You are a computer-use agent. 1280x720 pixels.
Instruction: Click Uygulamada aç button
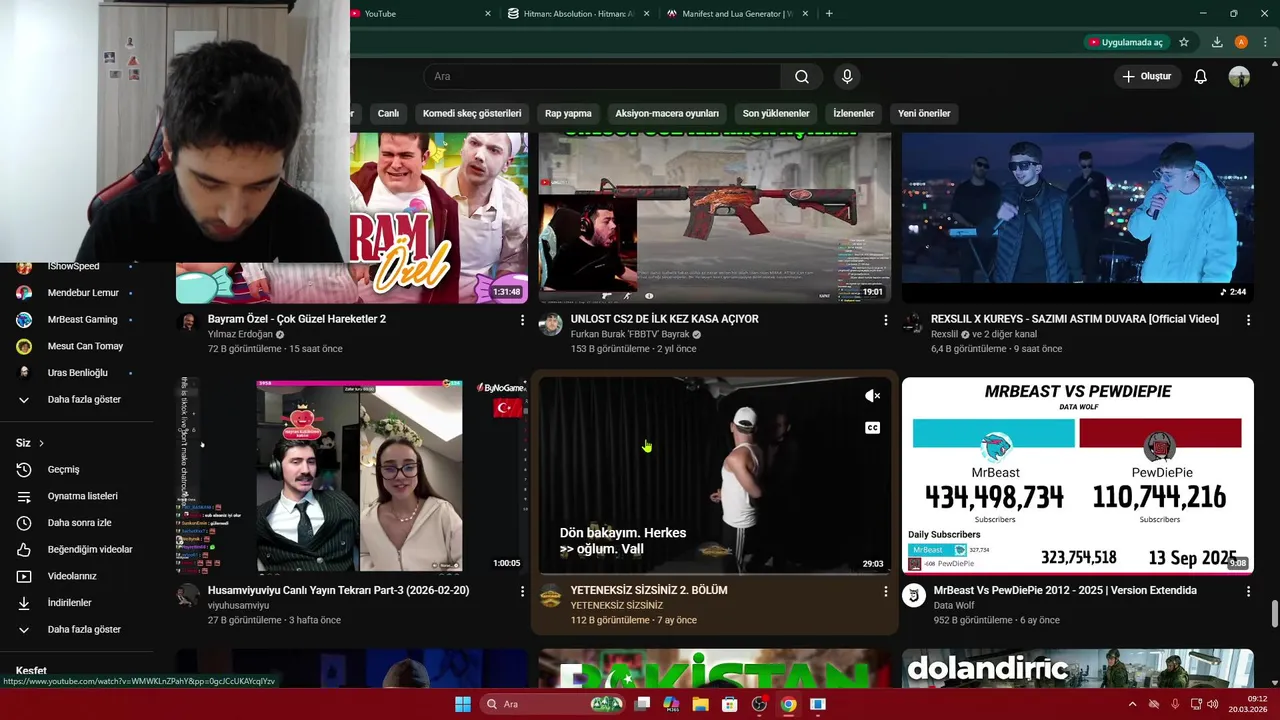click(1126, 42)
